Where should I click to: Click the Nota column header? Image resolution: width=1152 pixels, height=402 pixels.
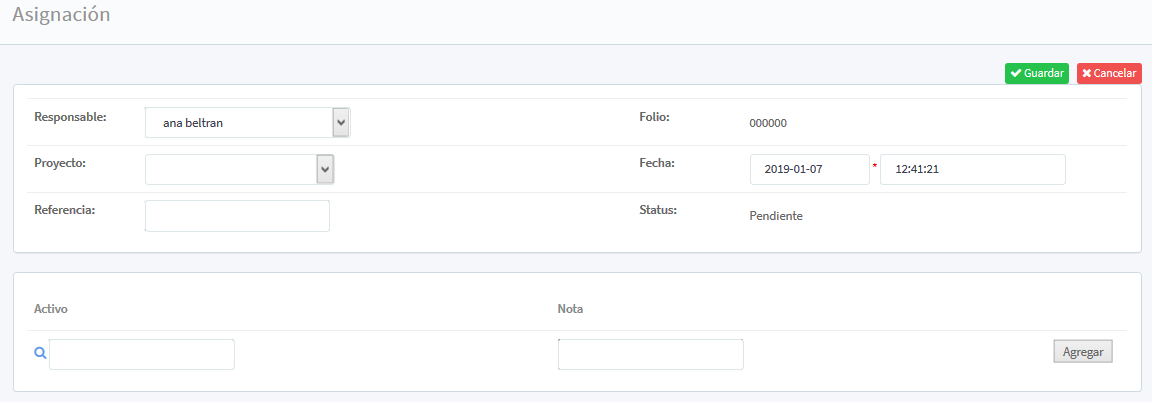pyautogui.click(x=570, y=309)
